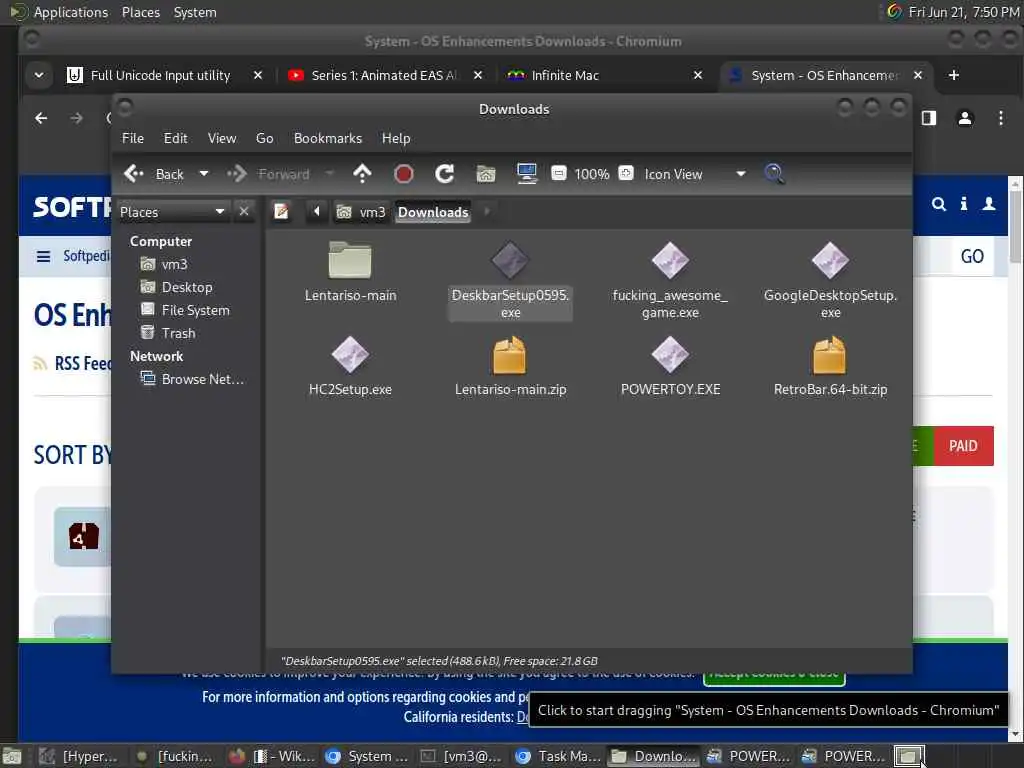Click the red Stop loading icon
The width and height of the screenshot is (1024, 768).
click(404, 174)
